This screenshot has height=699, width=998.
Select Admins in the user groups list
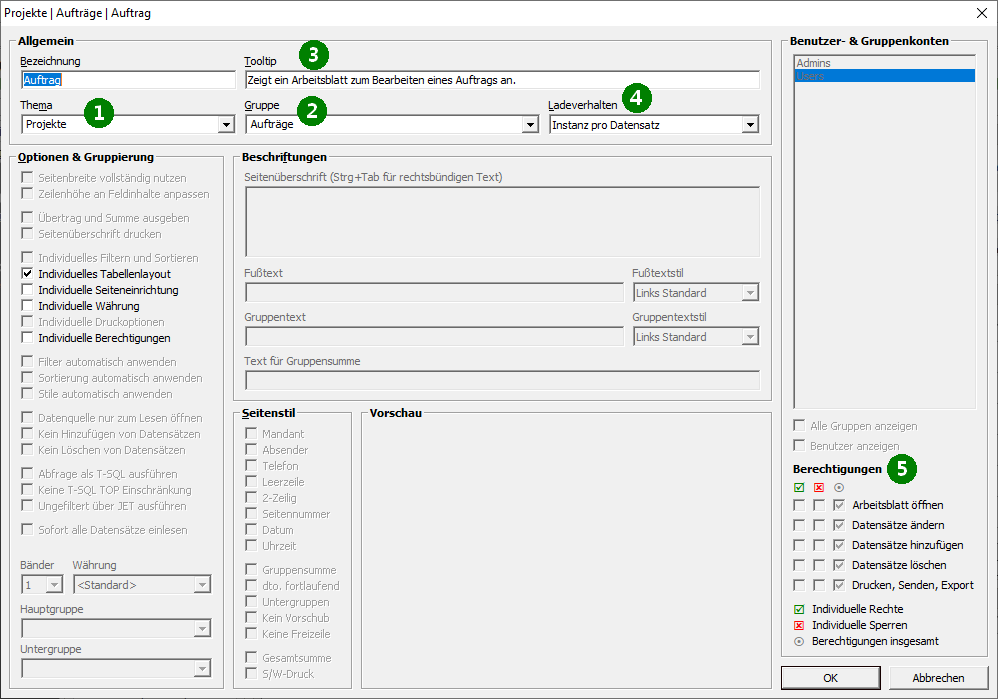click(x=813, y=63)
